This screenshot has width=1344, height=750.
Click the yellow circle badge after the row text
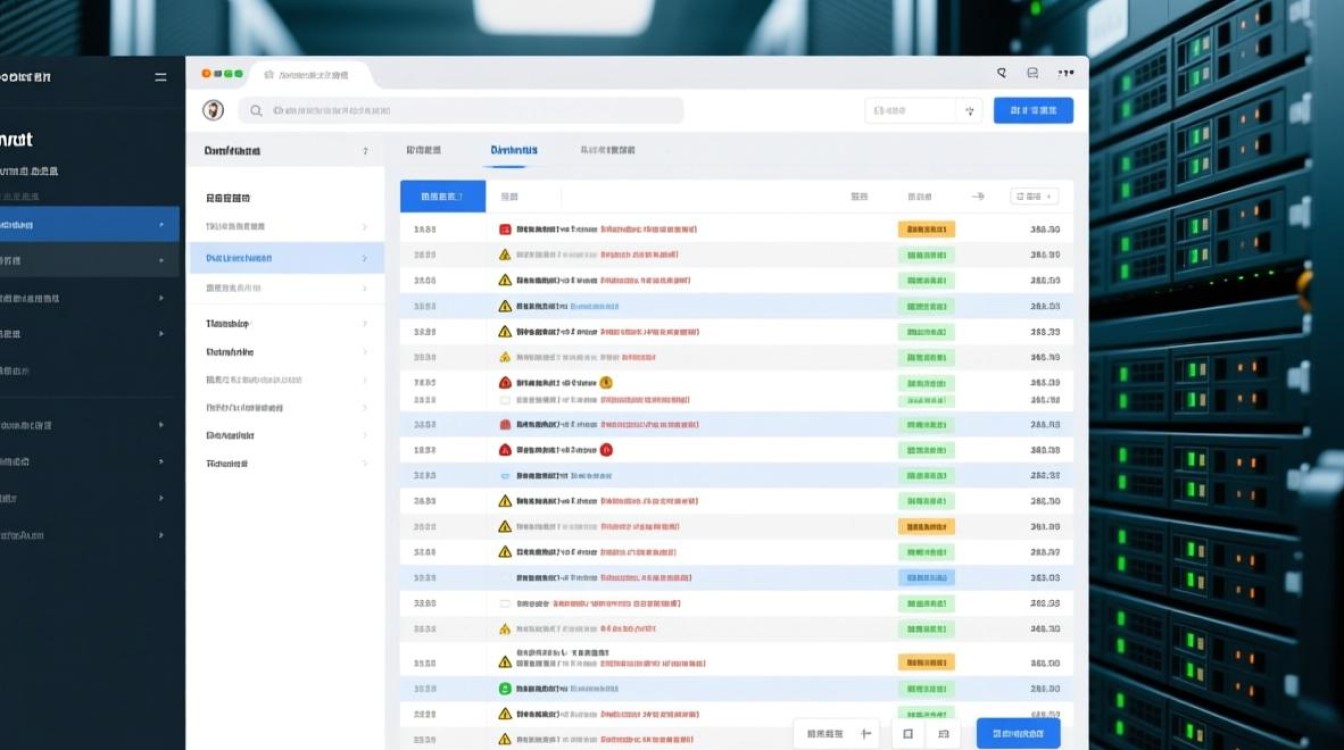coord(606,382)
